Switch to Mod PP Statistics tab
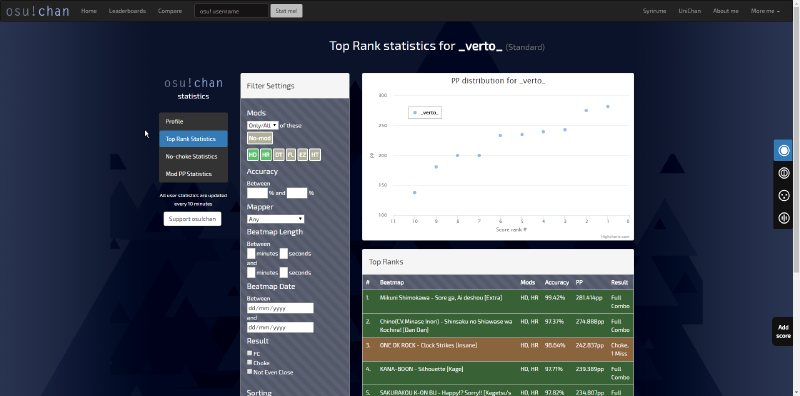This screenshot has height=396, width=800. [x=193, y=174]
